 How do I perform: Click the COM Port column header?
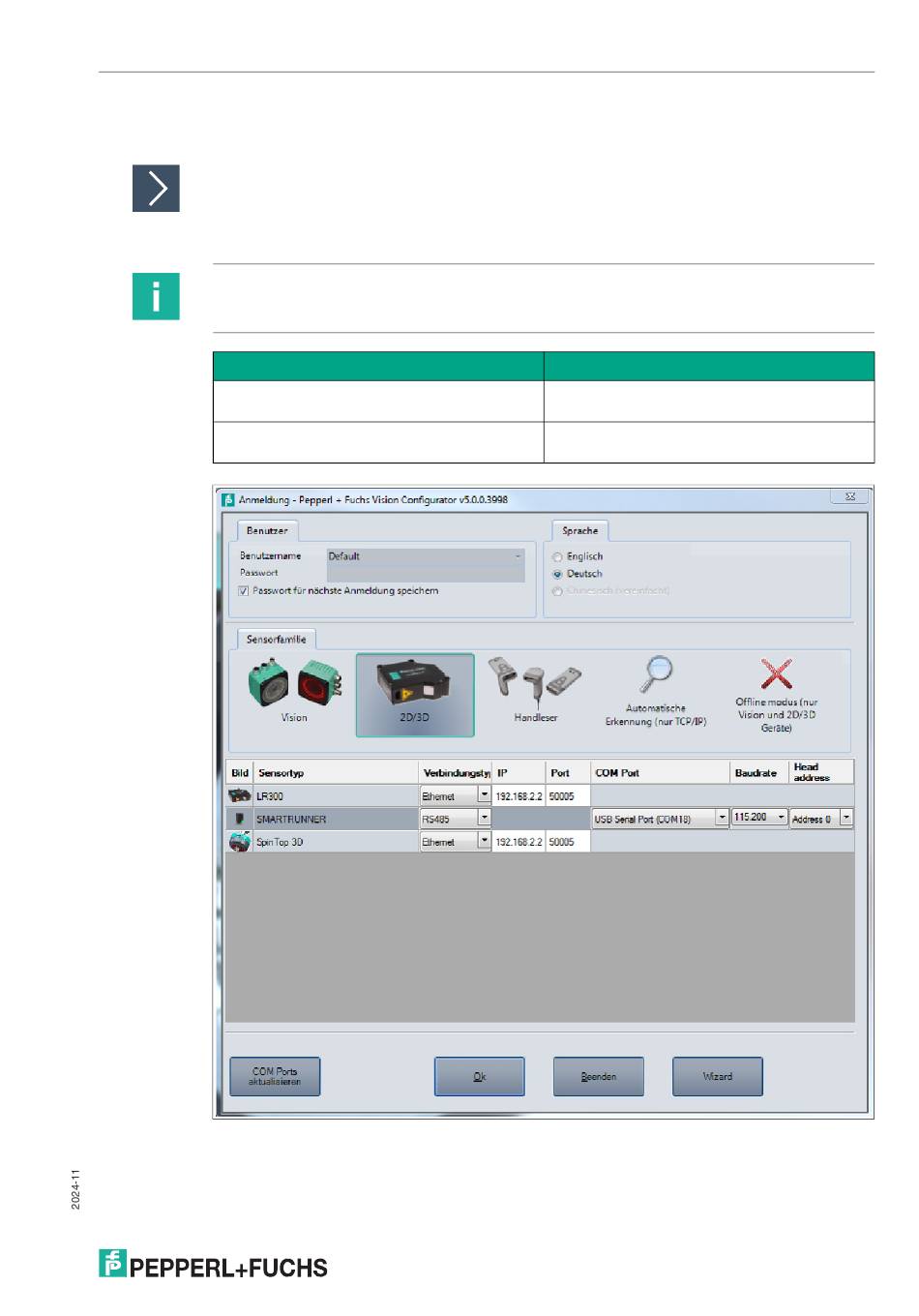660,772
